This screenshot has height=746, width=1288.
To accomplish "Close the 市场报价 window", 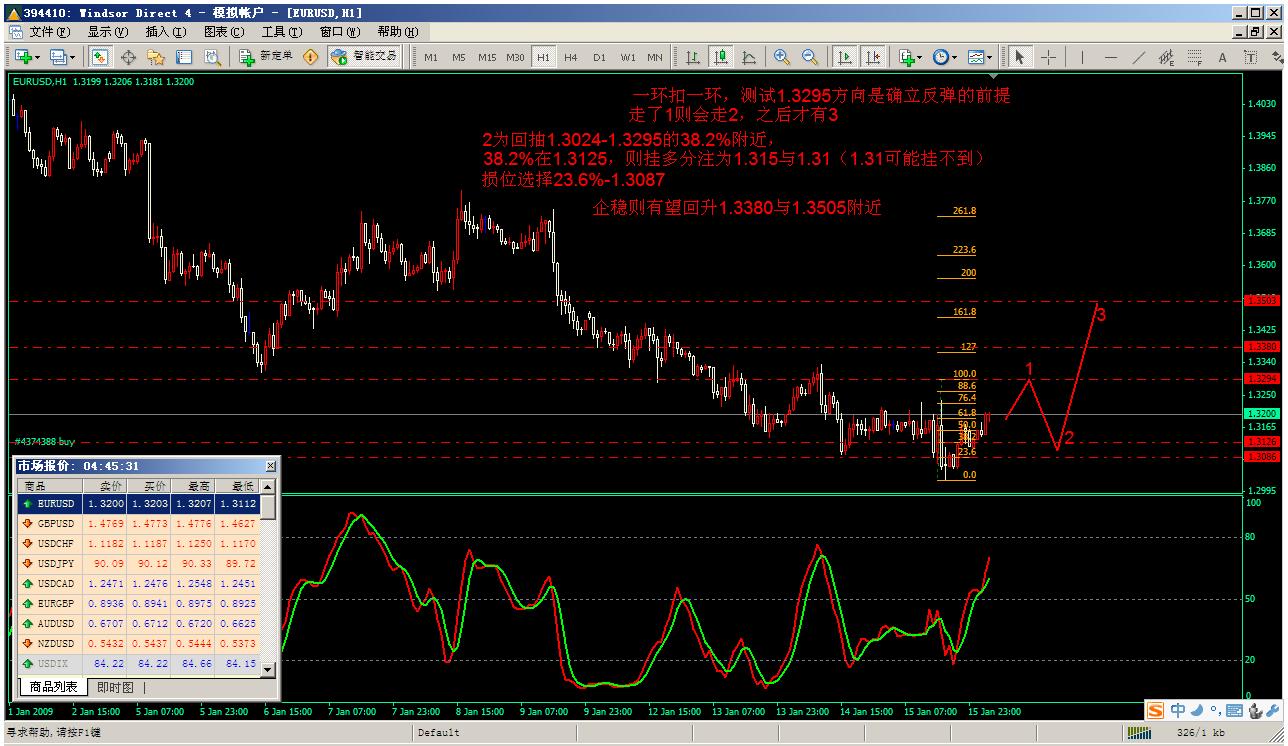I will pyautogui.click(x=271, y=466).
